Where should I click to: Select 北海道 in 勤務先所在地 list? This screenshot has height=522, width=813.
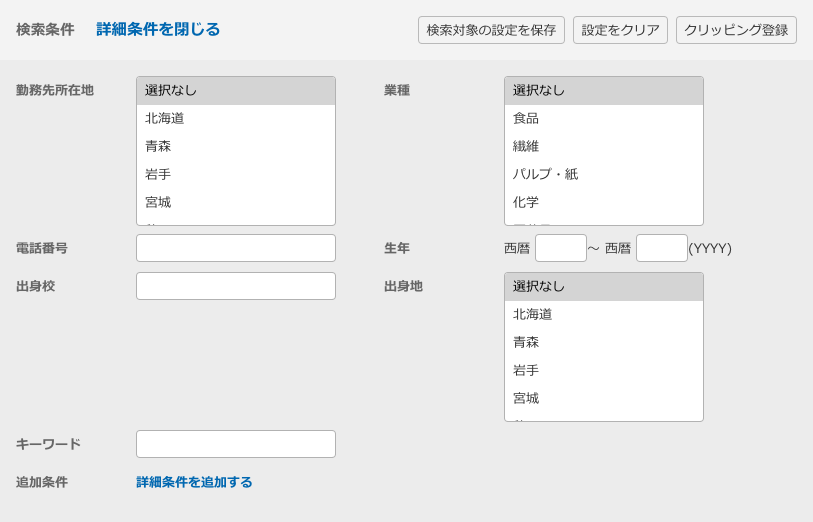click(x=165, y=118)
